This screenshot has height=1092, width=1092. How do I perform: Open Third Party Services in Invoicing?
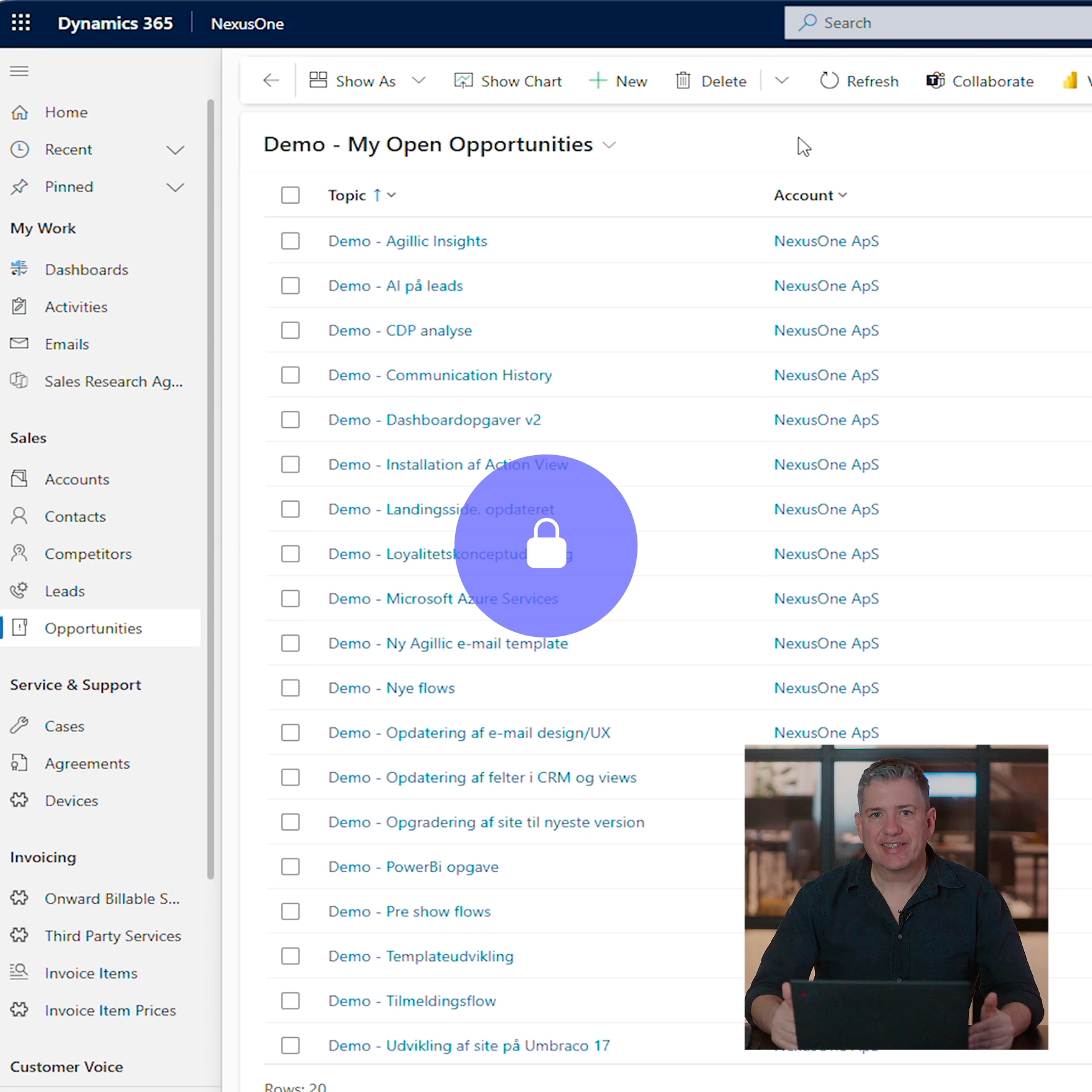[113, 936]
